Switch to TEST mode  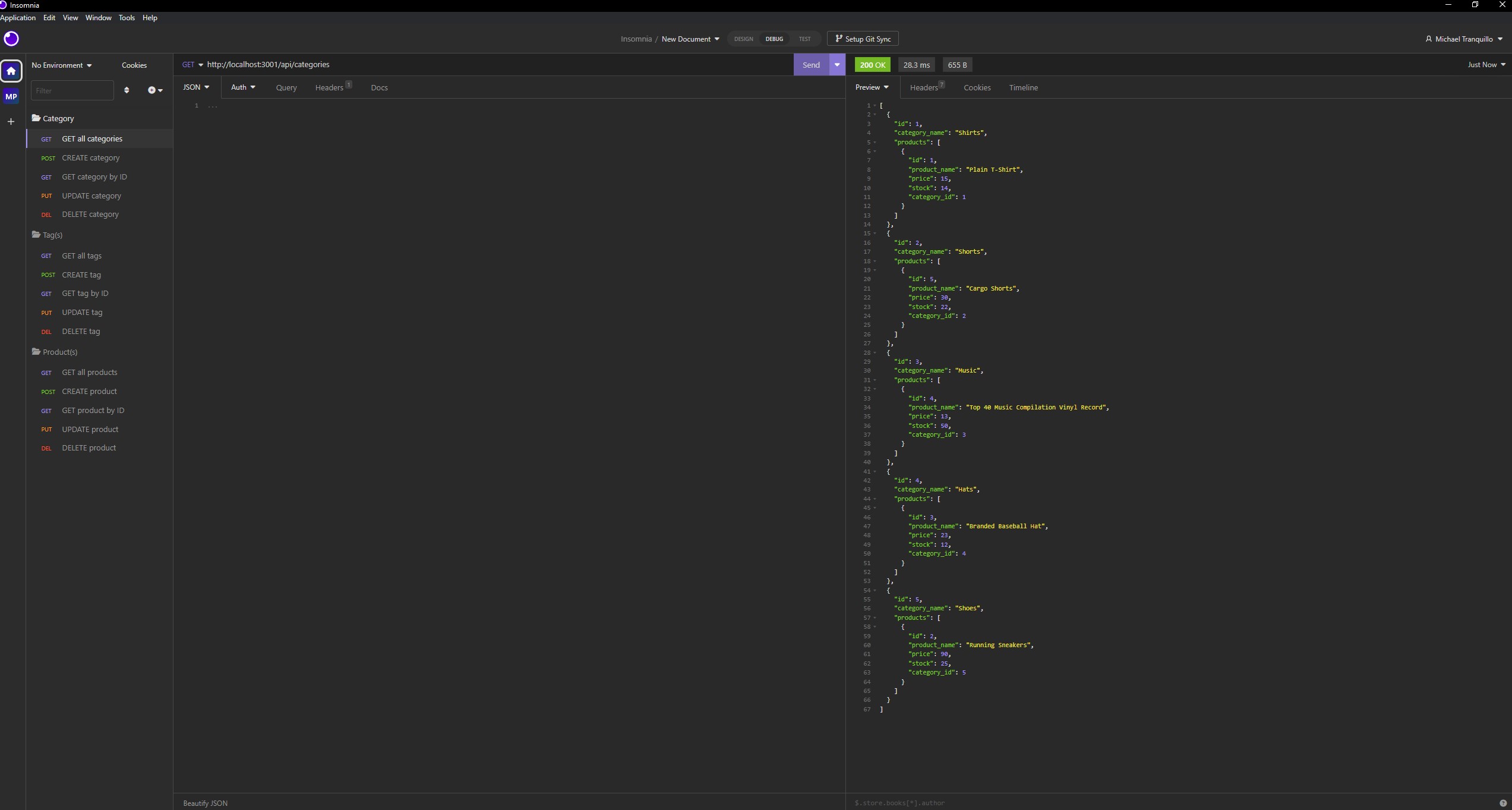click(804, 39)
